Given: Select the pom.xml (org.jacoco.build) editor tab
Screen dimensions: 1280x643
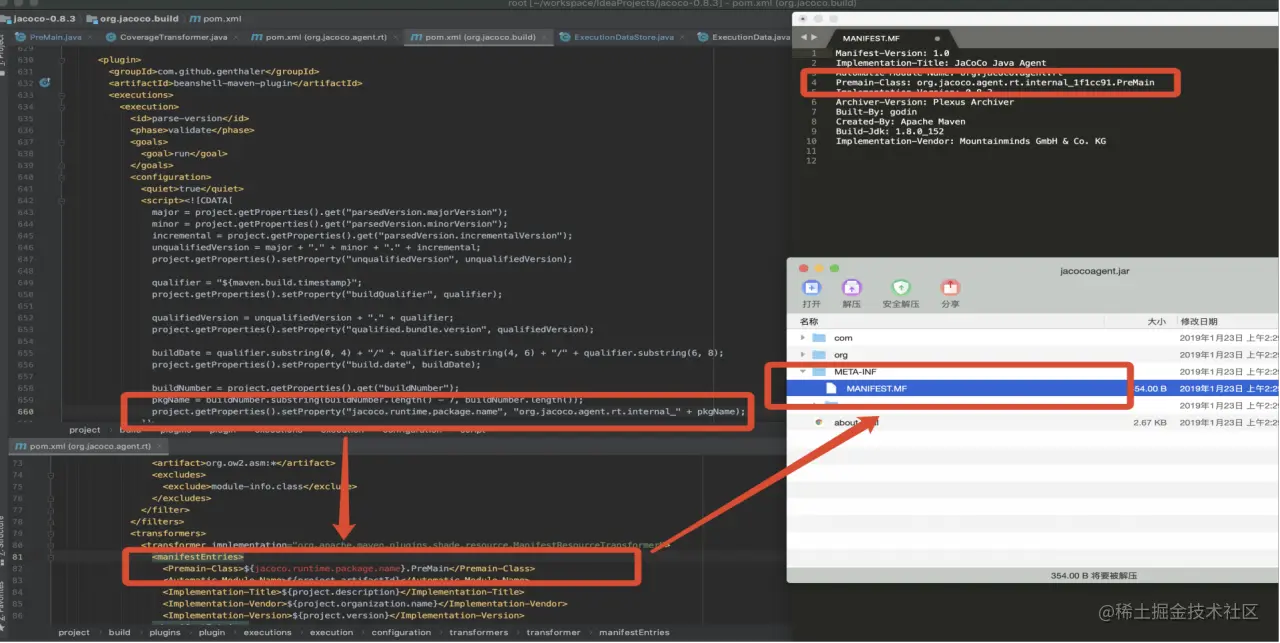Looking at the screenshot, I should pos(480,37).
